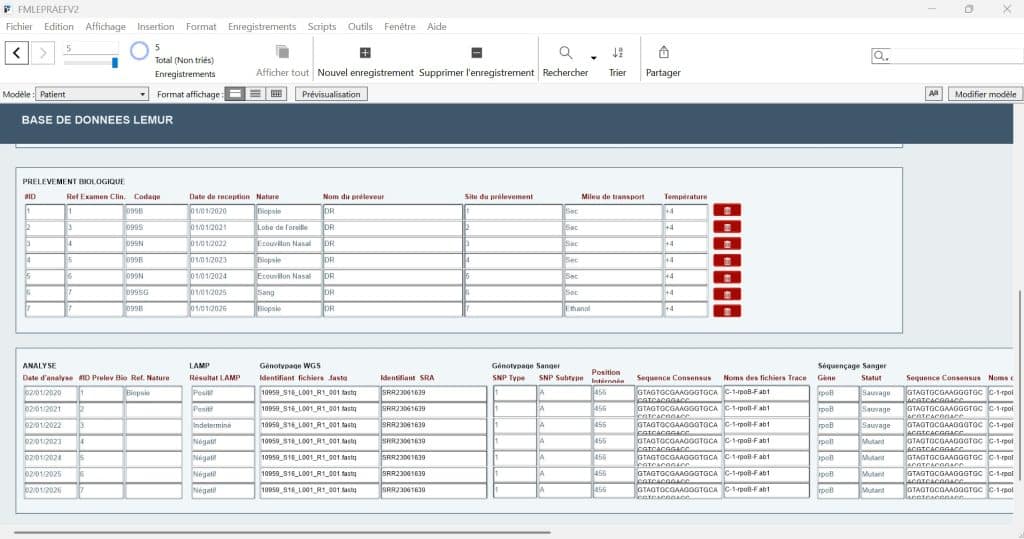The width and height of the screenshot is (1024, 539).
Task: Click the Trier sort icon
Action: (x=617, y=53)
